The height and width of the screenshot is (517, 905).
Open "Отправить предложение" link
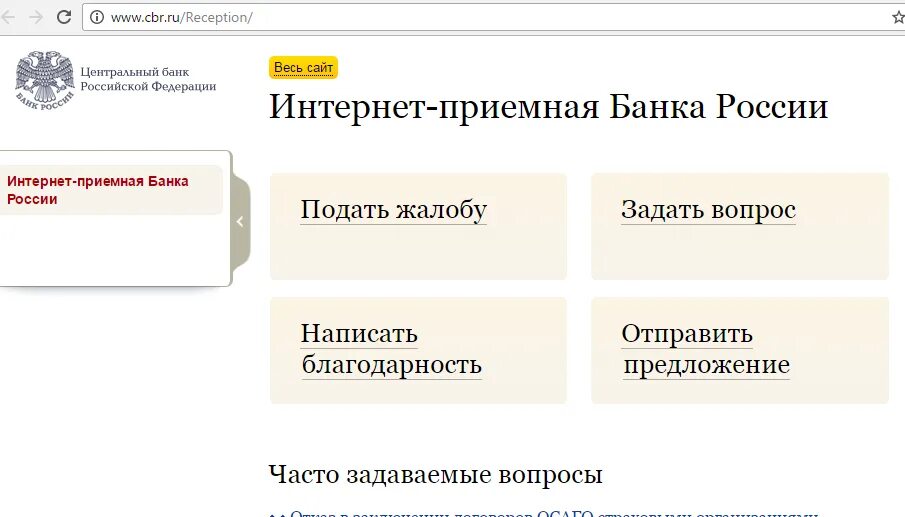(x=706, y=349)
